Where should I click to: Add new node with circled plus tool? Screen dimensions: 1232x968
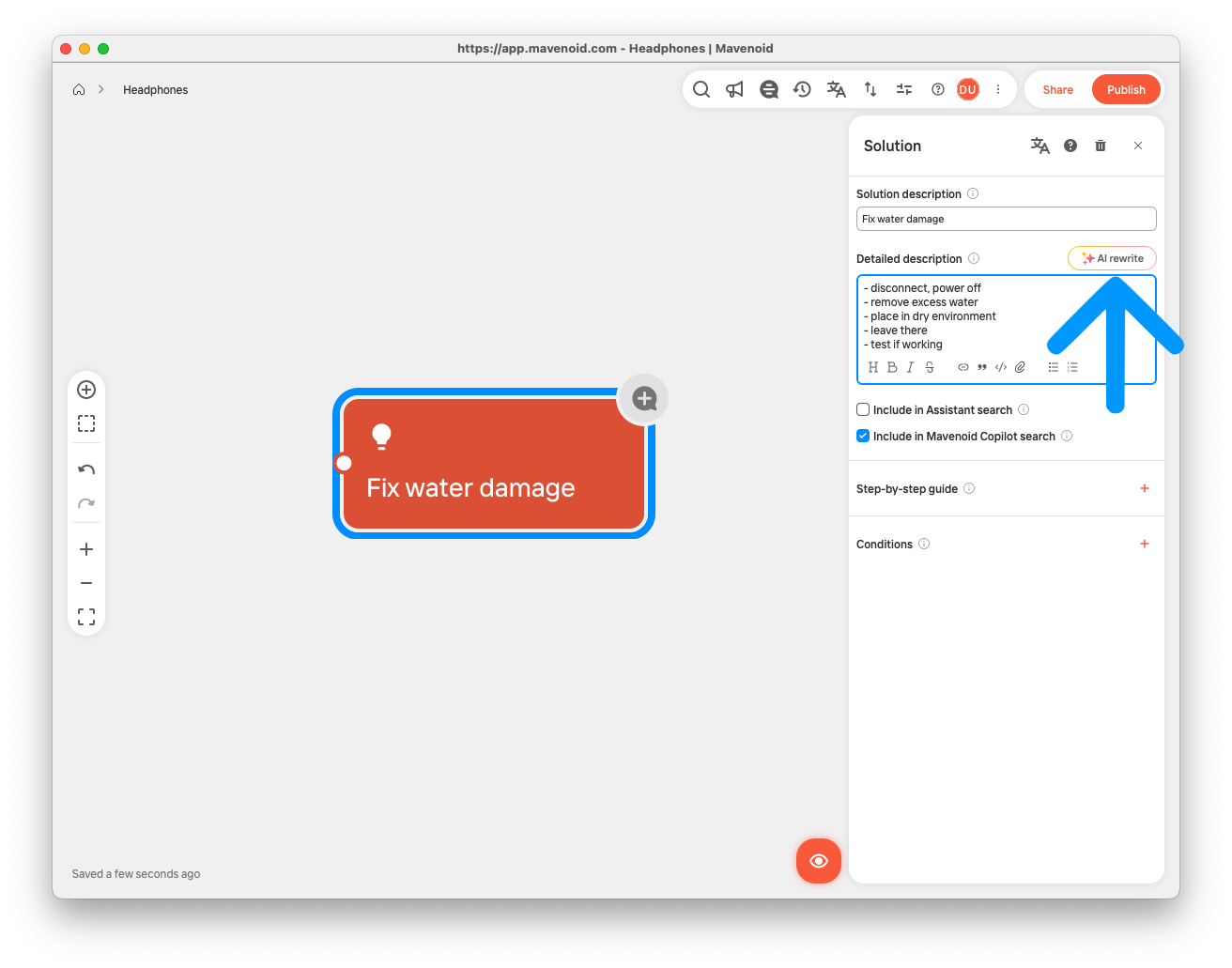(86, 390)
